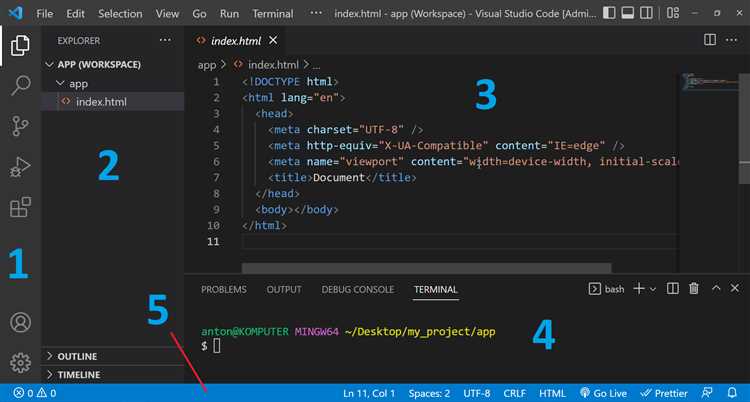This screenshot has height=402, width=750.
Task: Switch to the DEBUG CONSOLE tab
Action: coord(357,289)
